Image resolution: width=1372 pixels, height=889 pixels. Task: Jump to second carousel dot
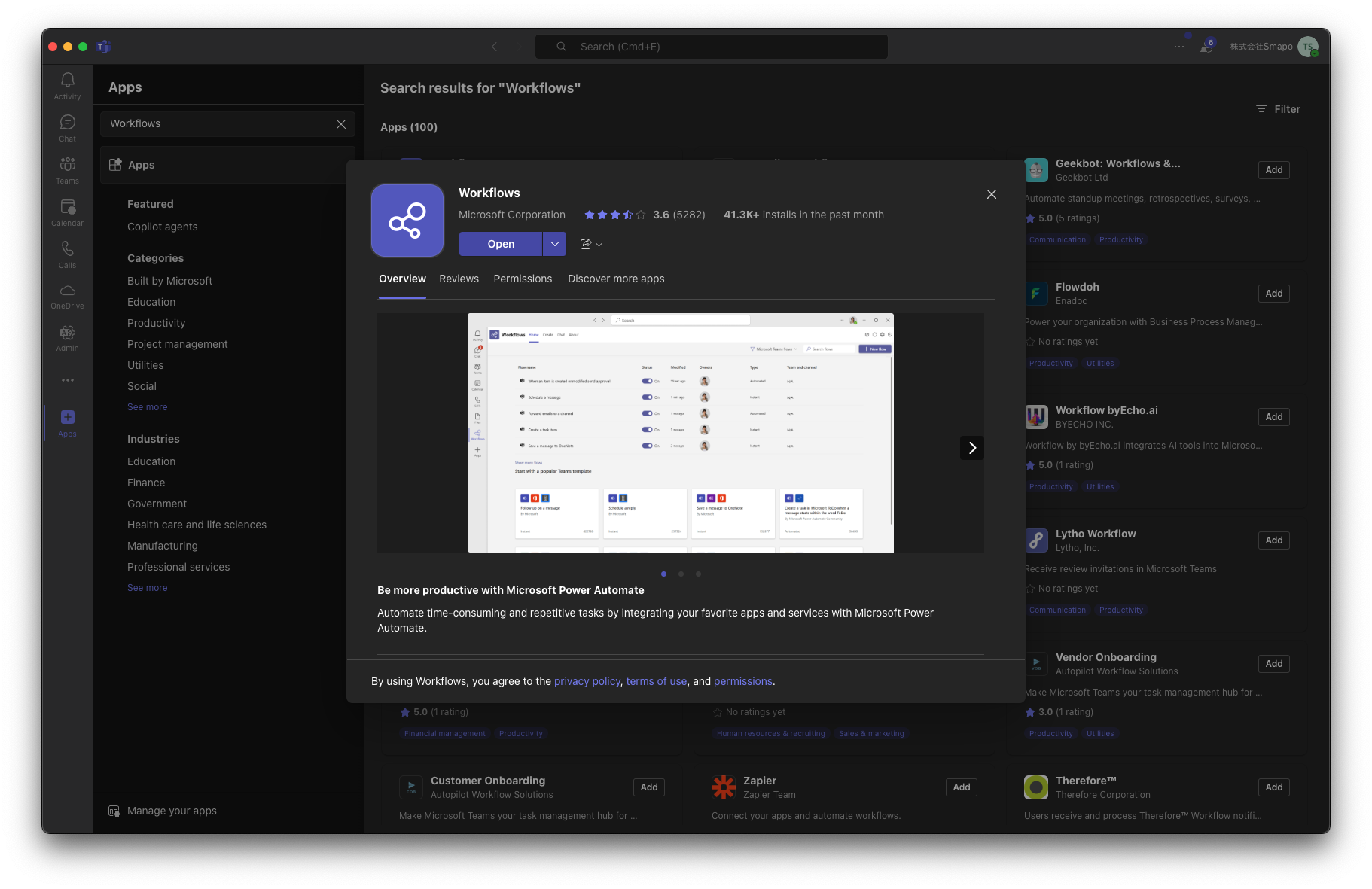click(681, 574)
